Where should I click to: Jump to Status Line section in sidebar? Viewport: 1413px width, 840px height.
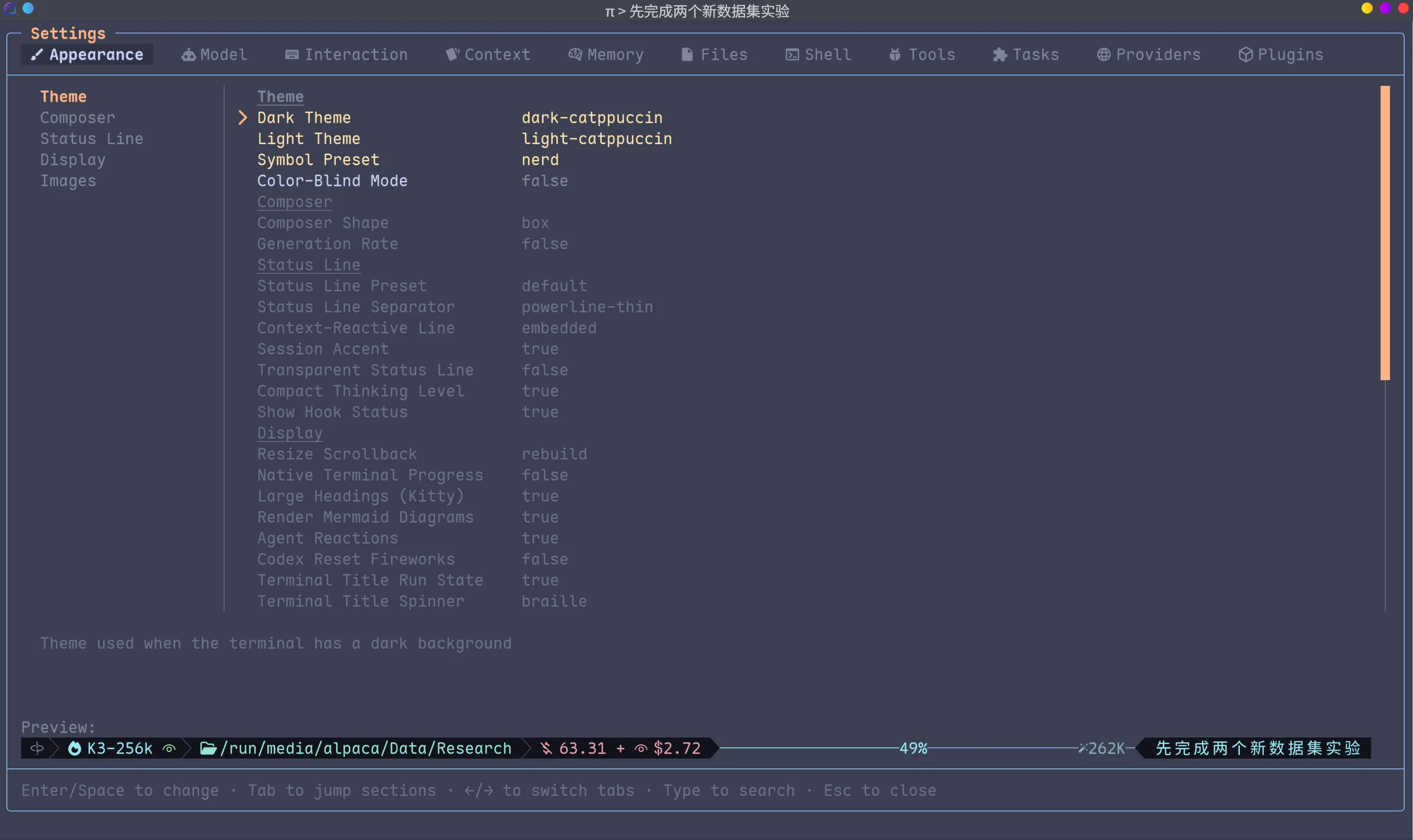coord(92,139)
